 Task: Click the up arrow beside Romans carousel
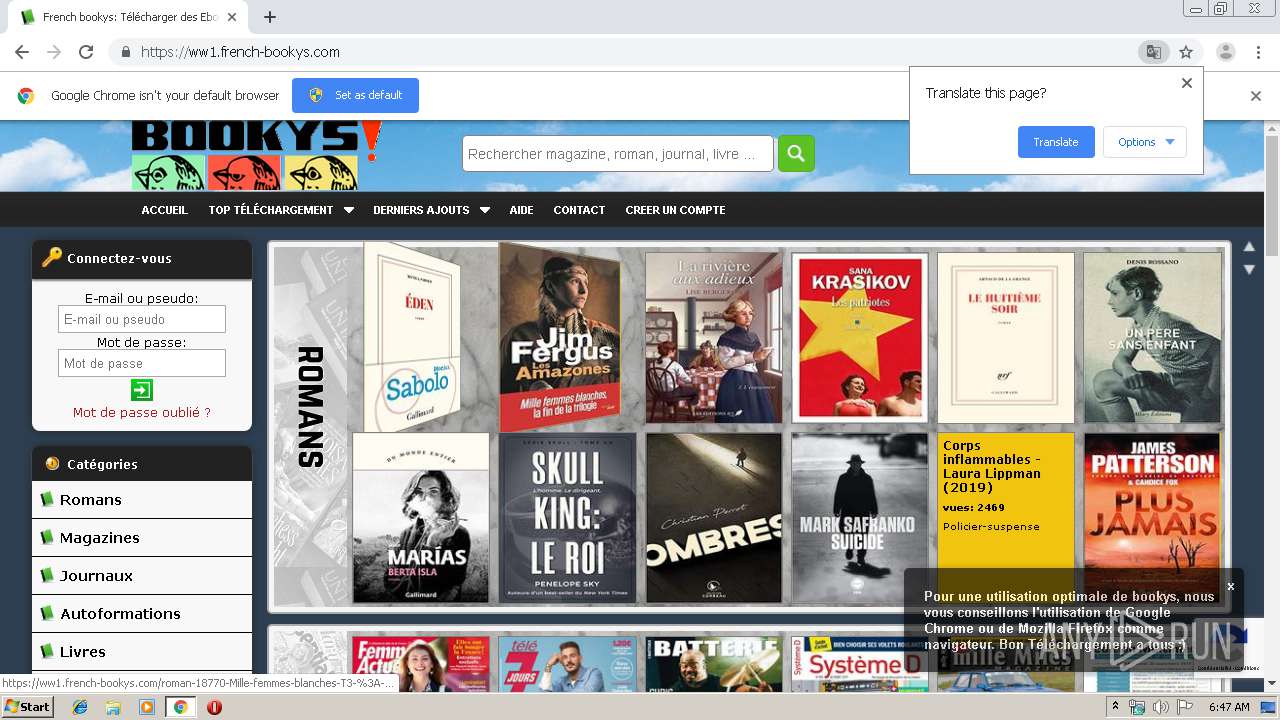click(1249, 246)
